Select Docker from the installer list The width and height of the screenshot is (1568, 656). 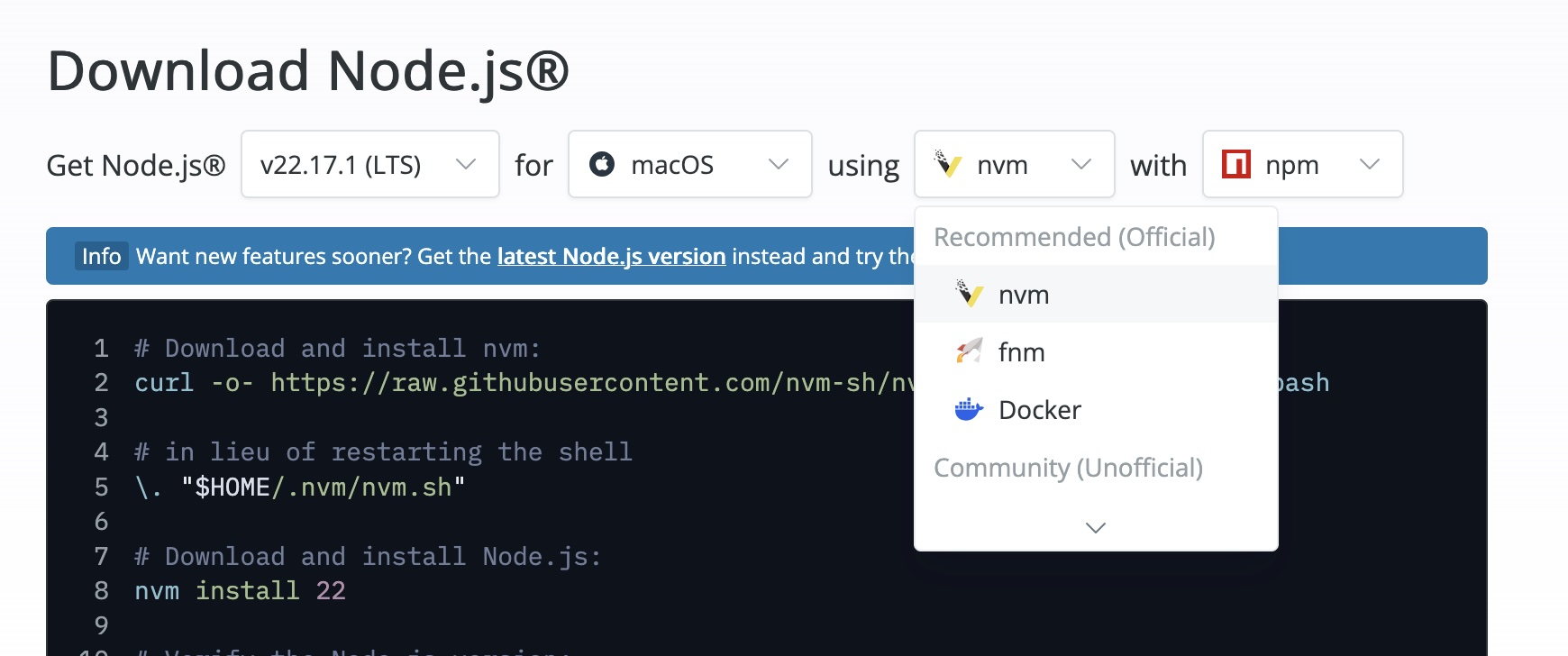coord(1096,410)
